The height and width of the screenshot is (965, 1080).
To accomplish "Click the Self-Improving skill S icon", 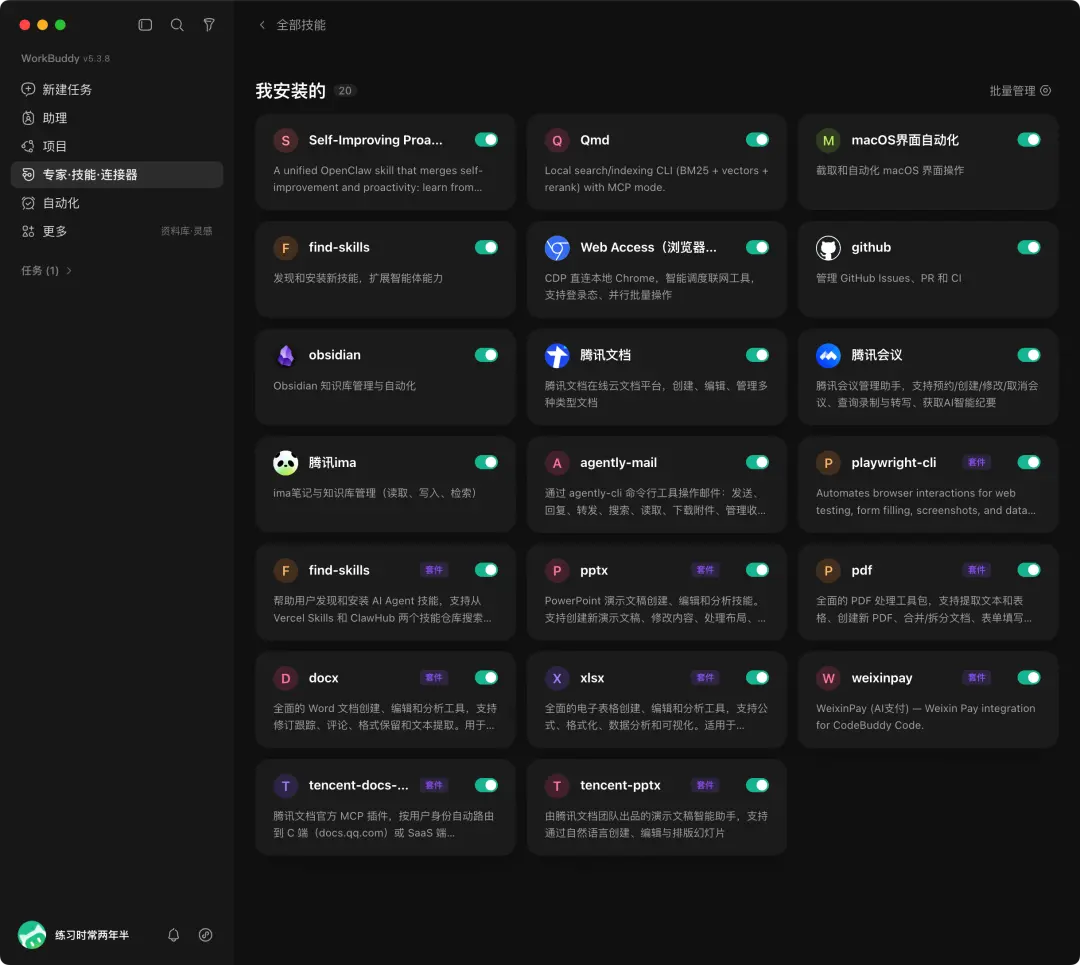I will (x=285, y=141).
